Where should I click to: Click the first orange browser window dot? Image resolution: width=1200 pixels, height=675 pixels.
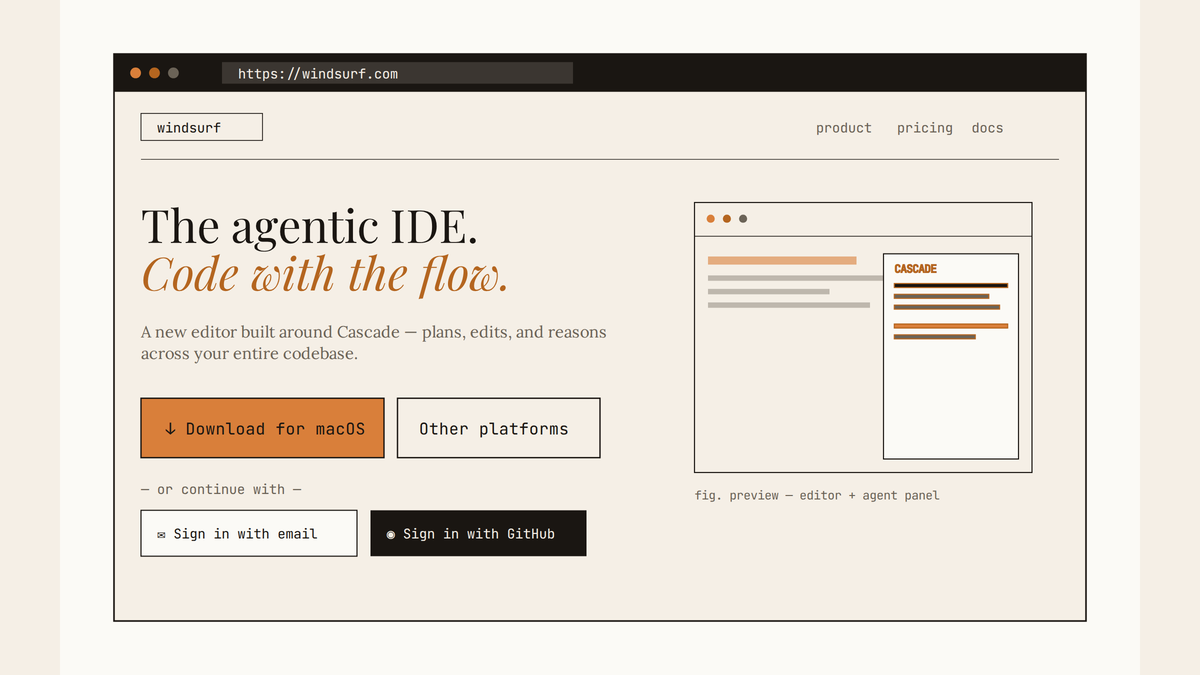(x=136, y=73)
